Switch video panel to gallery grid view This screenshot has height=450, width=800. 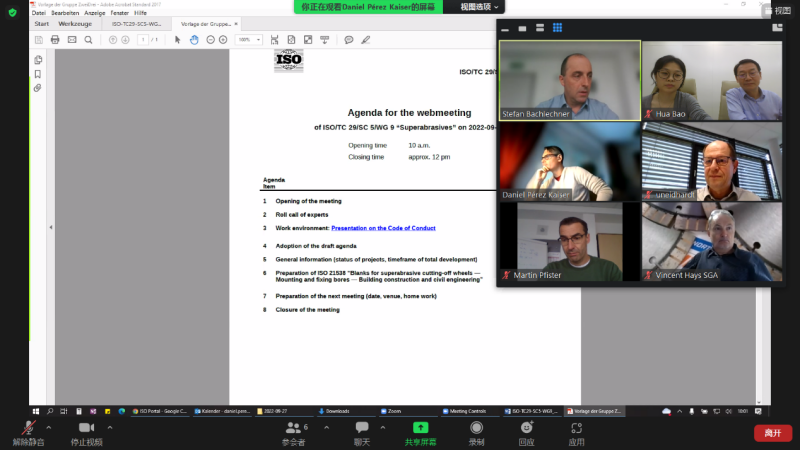557,28
